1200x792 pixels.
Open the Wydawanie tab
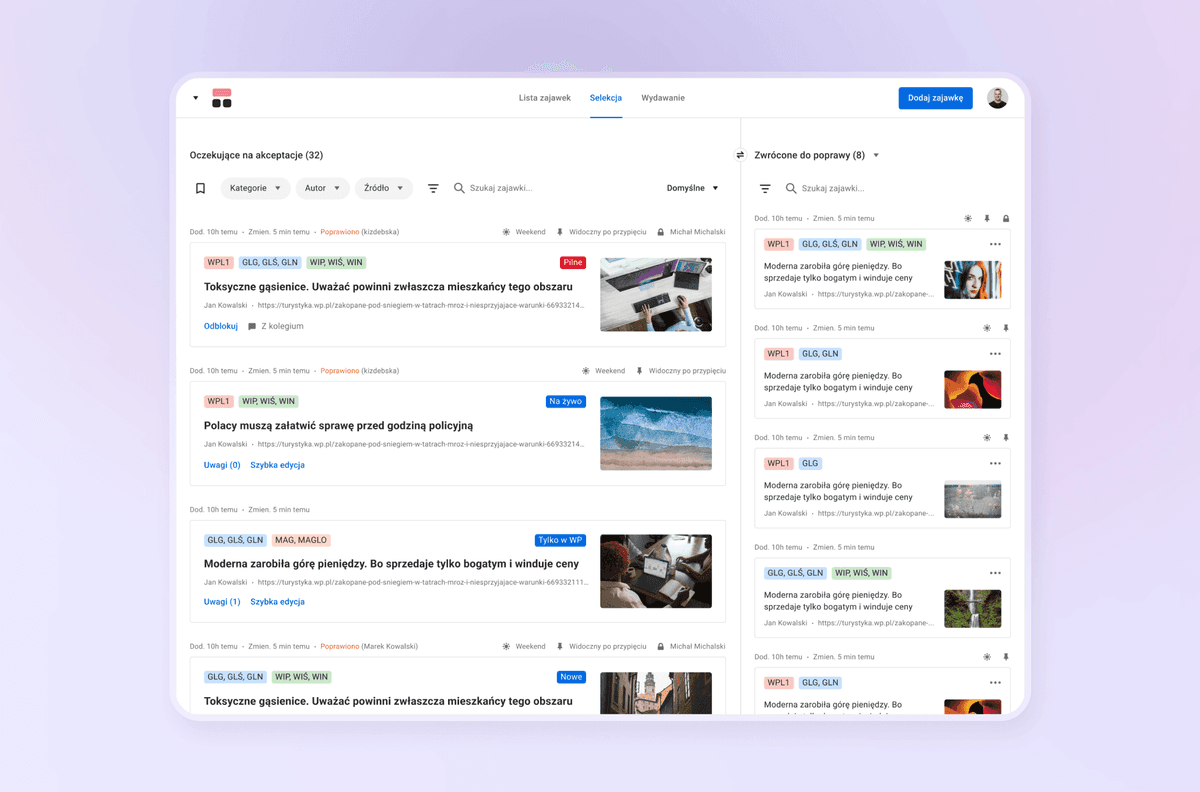663,98
